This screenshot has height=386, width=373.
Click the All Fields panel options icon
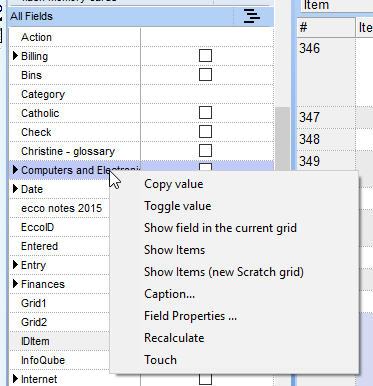coord(252,16)
